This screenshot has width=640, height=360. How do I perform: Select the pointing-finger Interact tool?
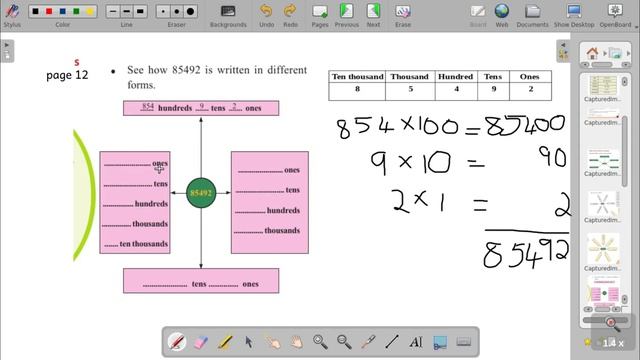273,342
